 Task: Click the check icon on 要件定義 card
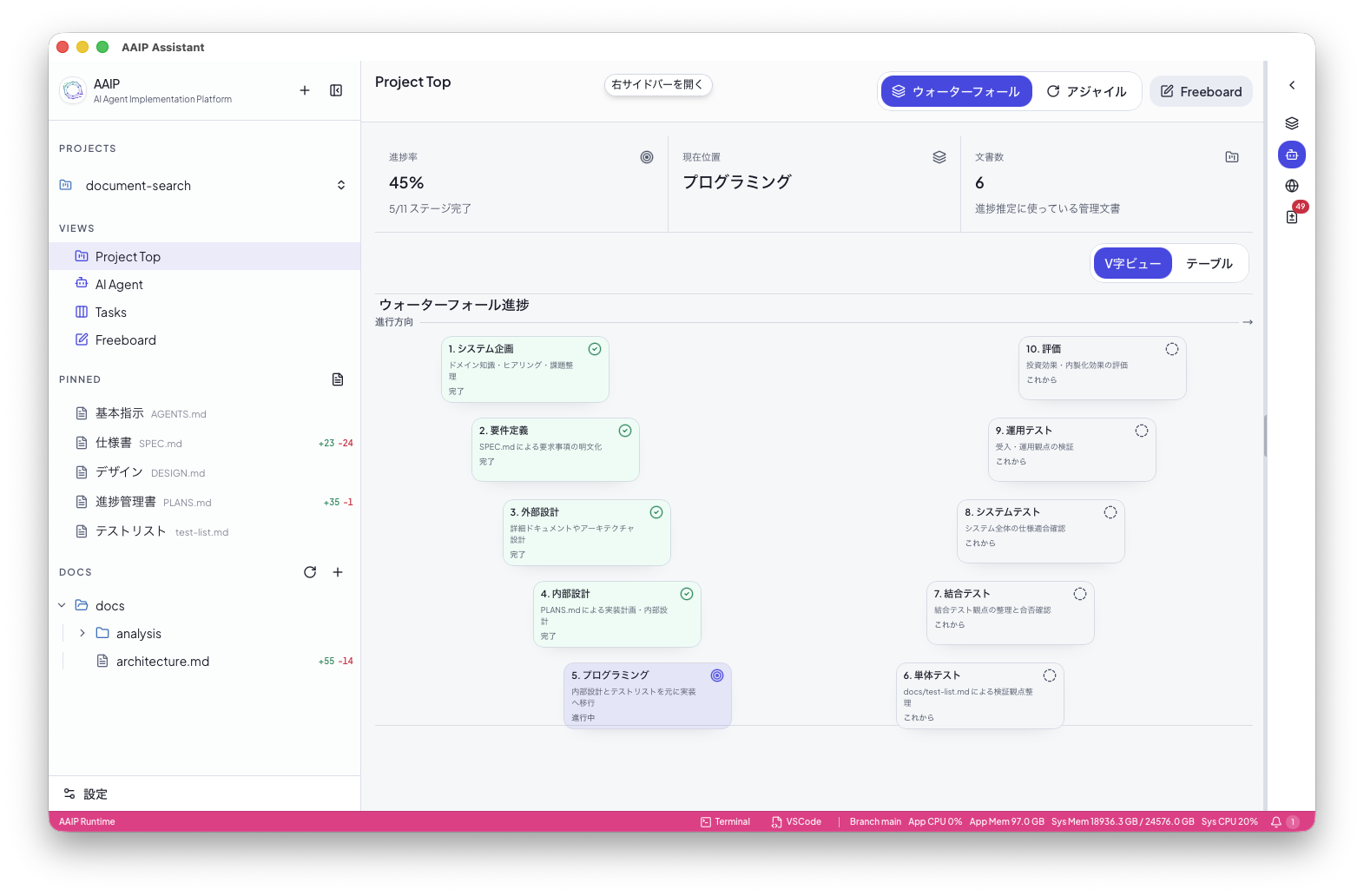click(x=625, y=431)
